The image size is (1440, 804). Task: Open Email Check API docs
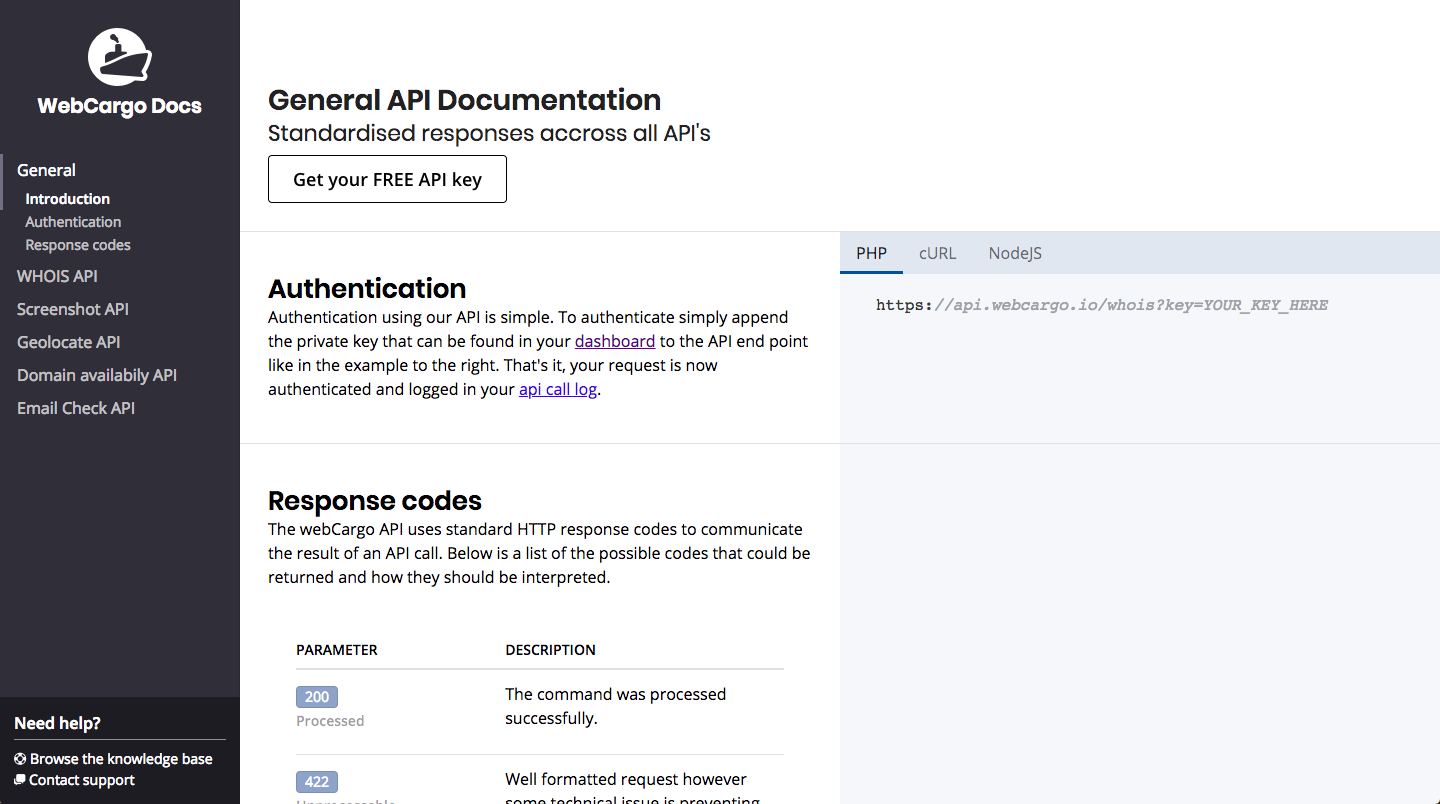(76, 408)
